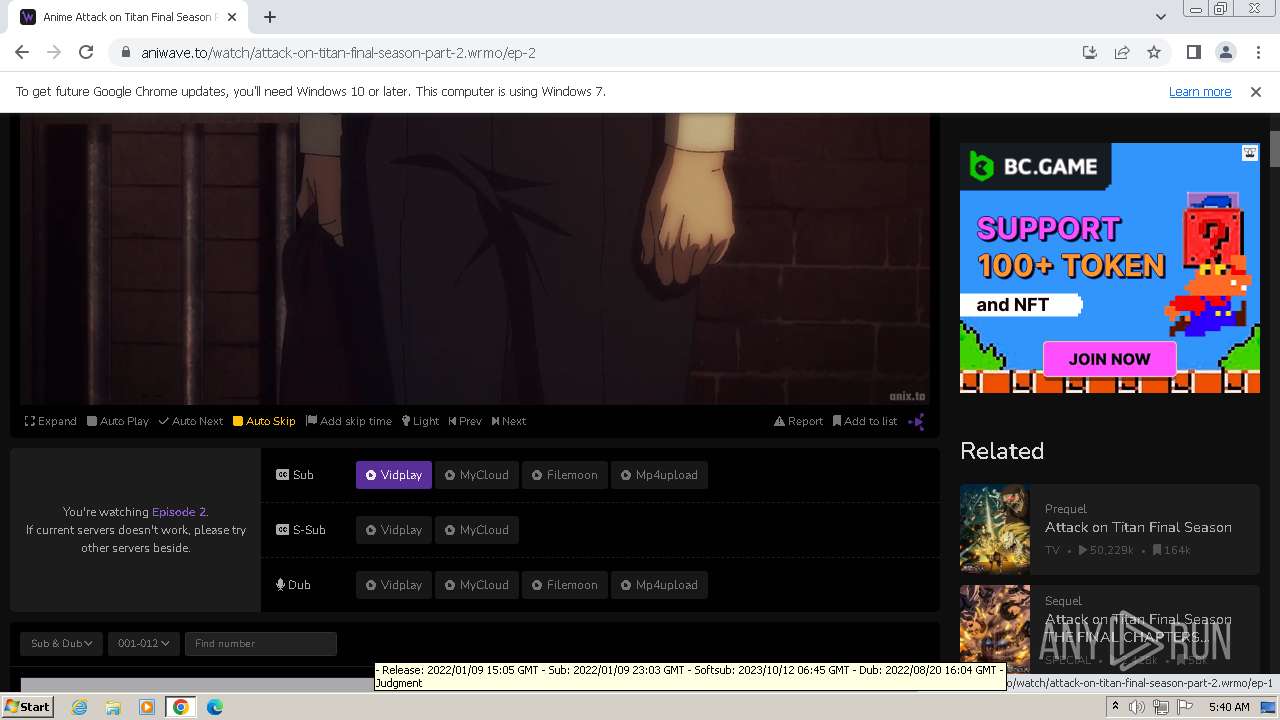The width and height of the screenshot is (1280, 720).
Task: Open the Windows Start menu
Action: (x=27, y=707)
